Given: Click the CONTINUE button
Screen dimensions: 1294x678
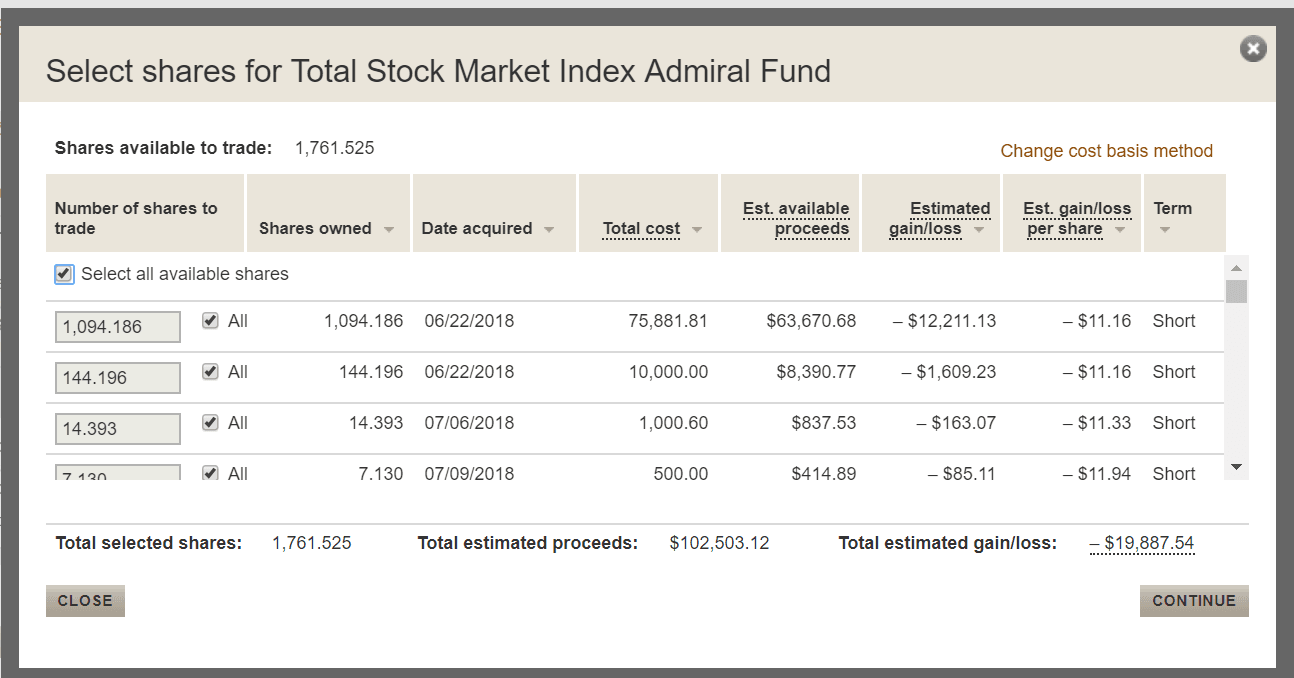Looking at the screenshot, I should 1194,601.
